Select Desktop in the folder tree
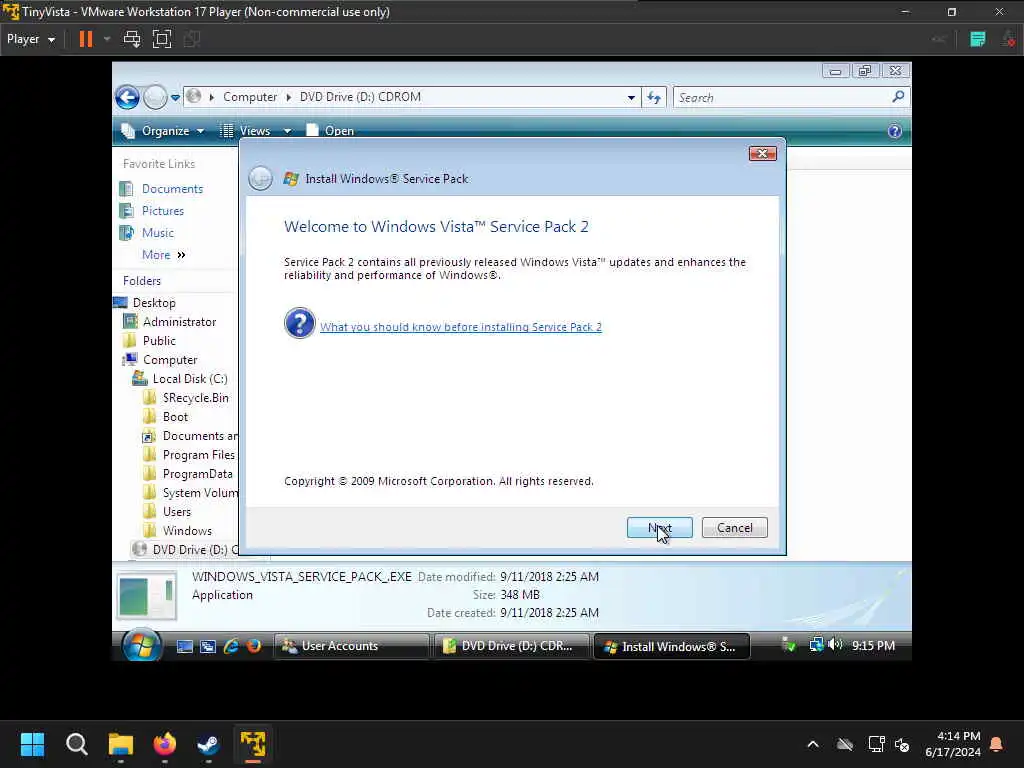This screenshot has width=1024, height=768. [x=154, y=303]
